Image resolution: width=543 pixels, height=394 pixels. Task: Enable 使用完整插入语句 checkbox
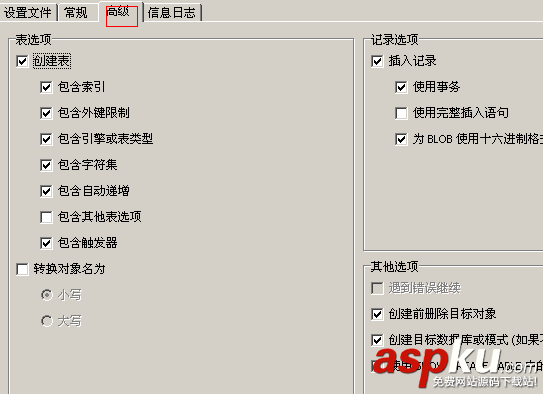(401, 113)
